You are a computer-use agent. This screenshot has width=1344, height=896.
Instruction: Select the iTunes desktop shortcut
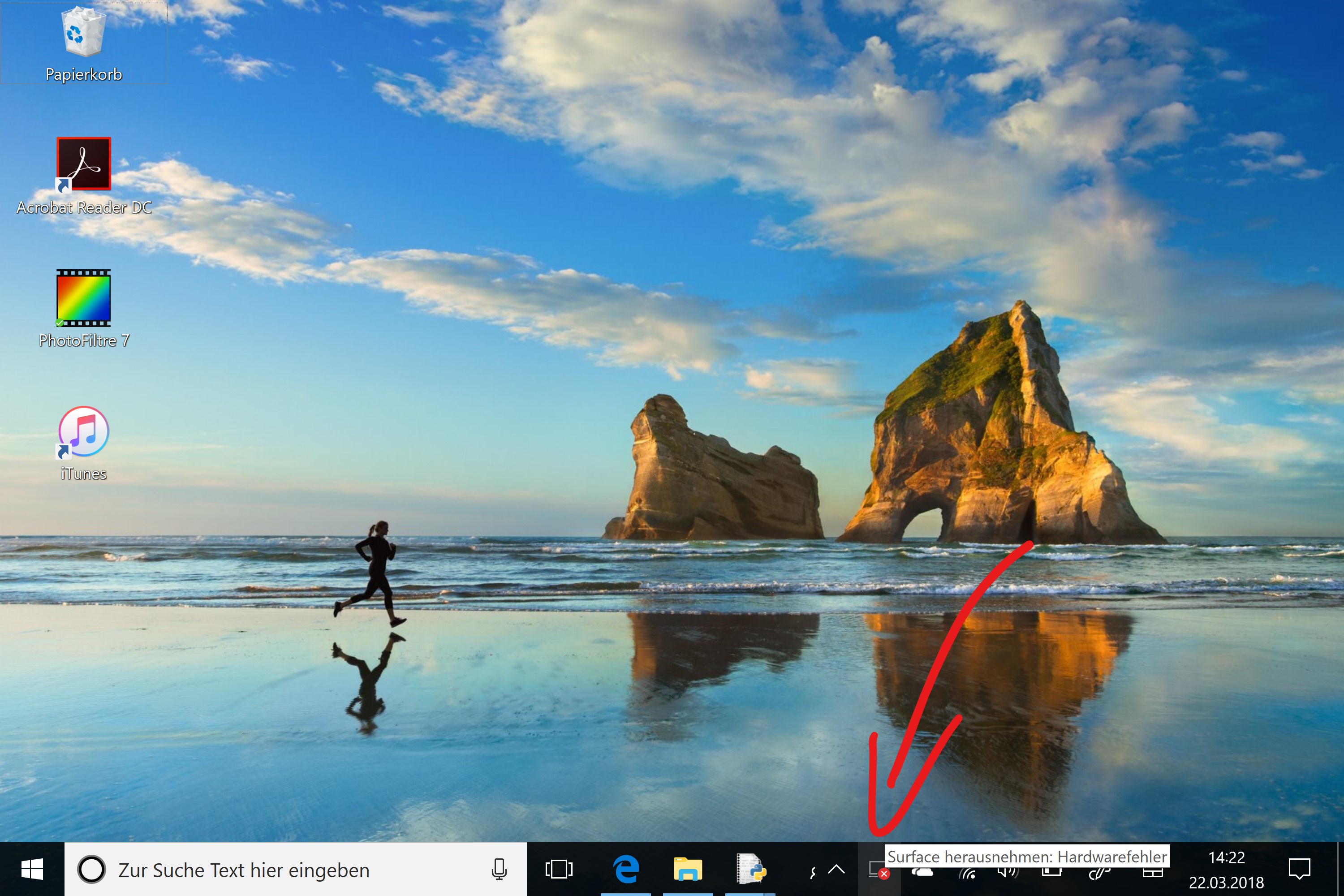[83, 444]
